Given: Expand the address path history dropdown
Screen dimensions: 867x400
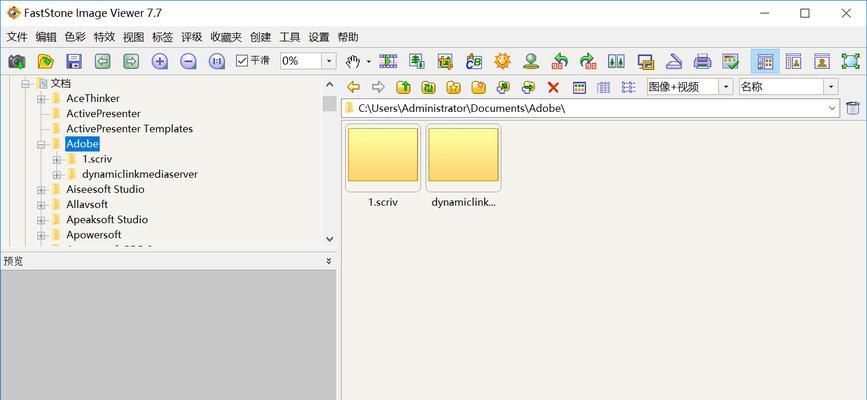Looking at the screenshot, I should [x=833, y=108].
